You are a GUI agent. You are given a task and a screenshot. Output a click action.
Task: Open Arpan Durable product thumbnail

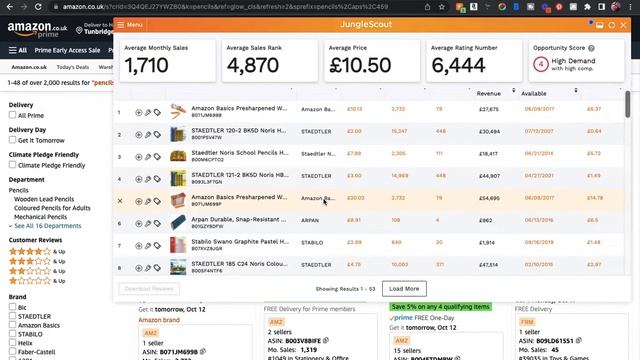click(178, 223)
